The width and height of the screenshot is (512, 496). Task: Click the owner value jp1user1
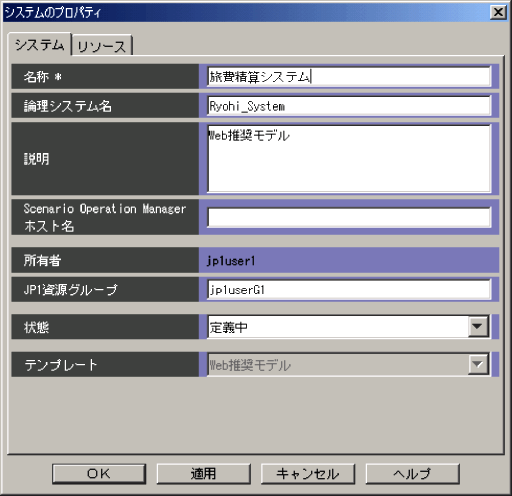[231, 261]
